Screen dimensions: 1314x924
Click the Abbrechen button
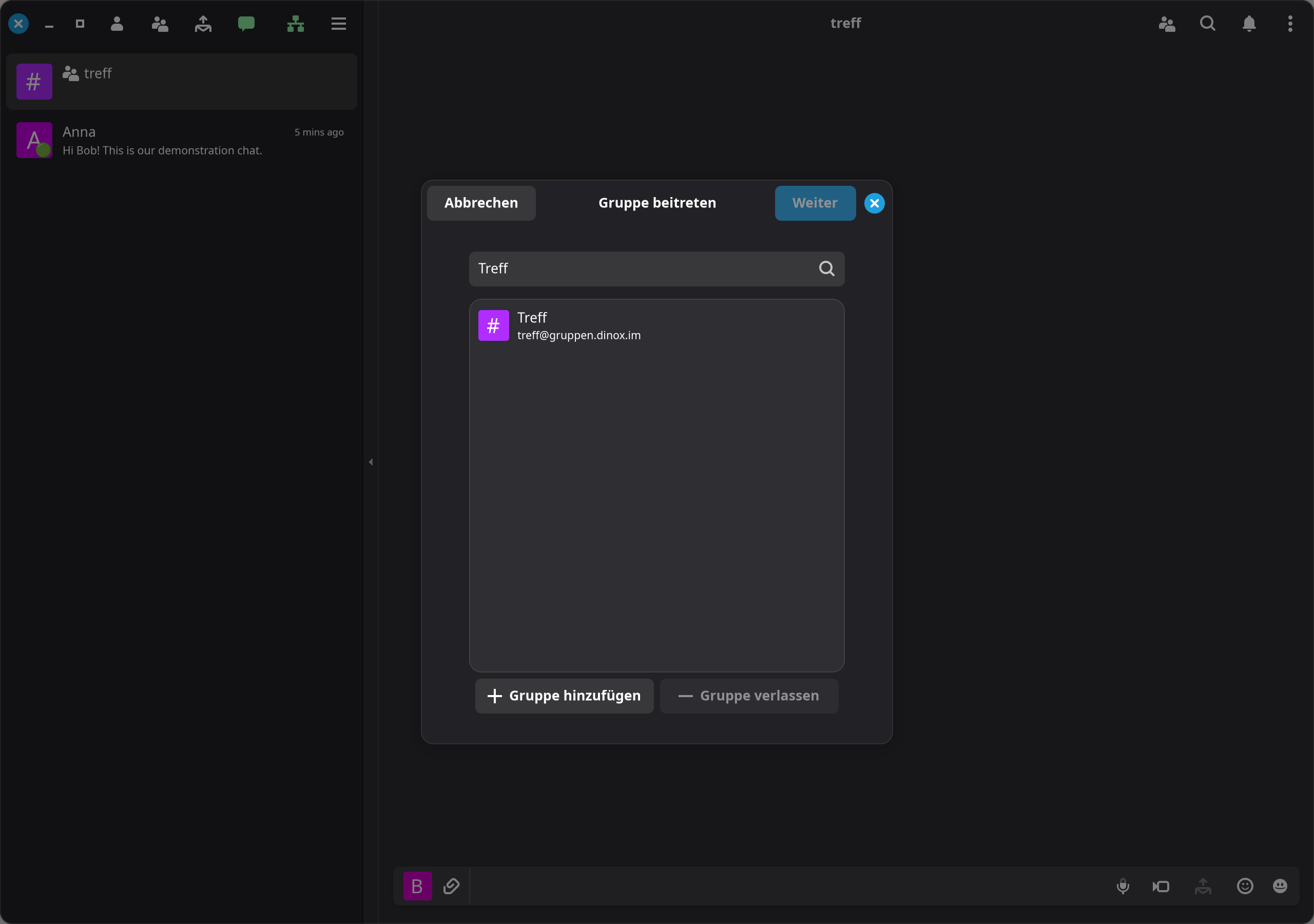(x=481, y=203)
